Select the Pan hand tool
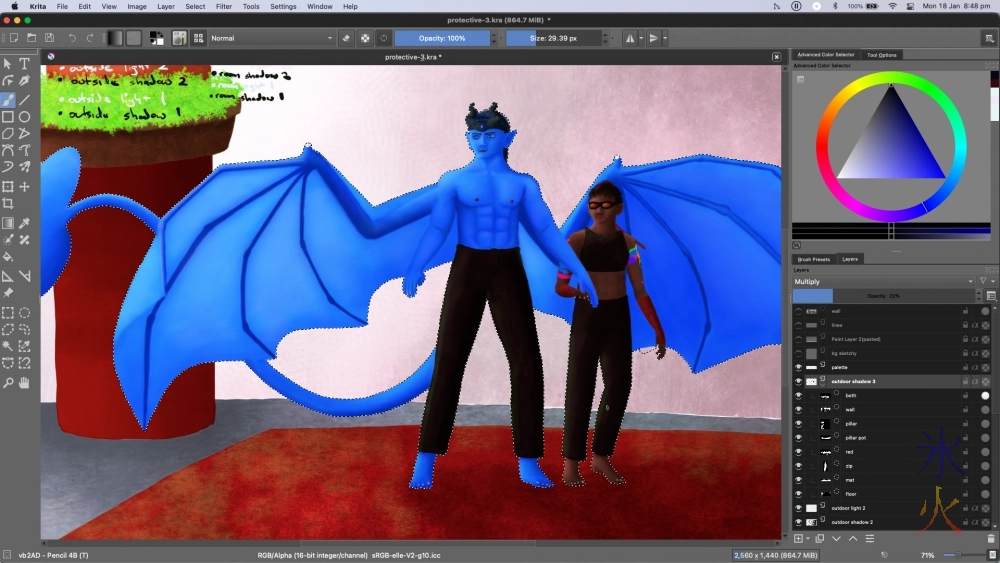Screen dimensions: 1000x563 [x=24, y=383]
